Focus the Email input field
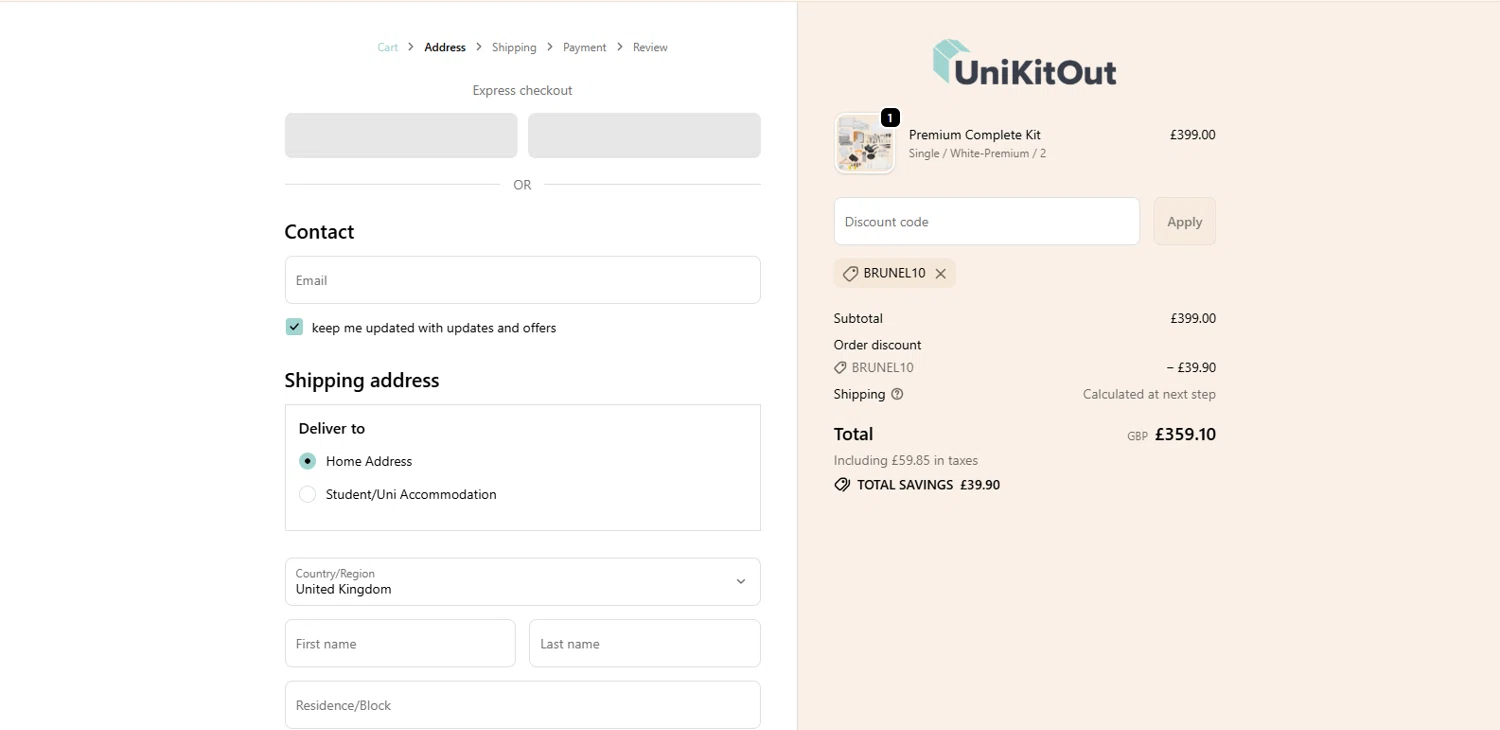1500x730 pixels. (522, 280)
